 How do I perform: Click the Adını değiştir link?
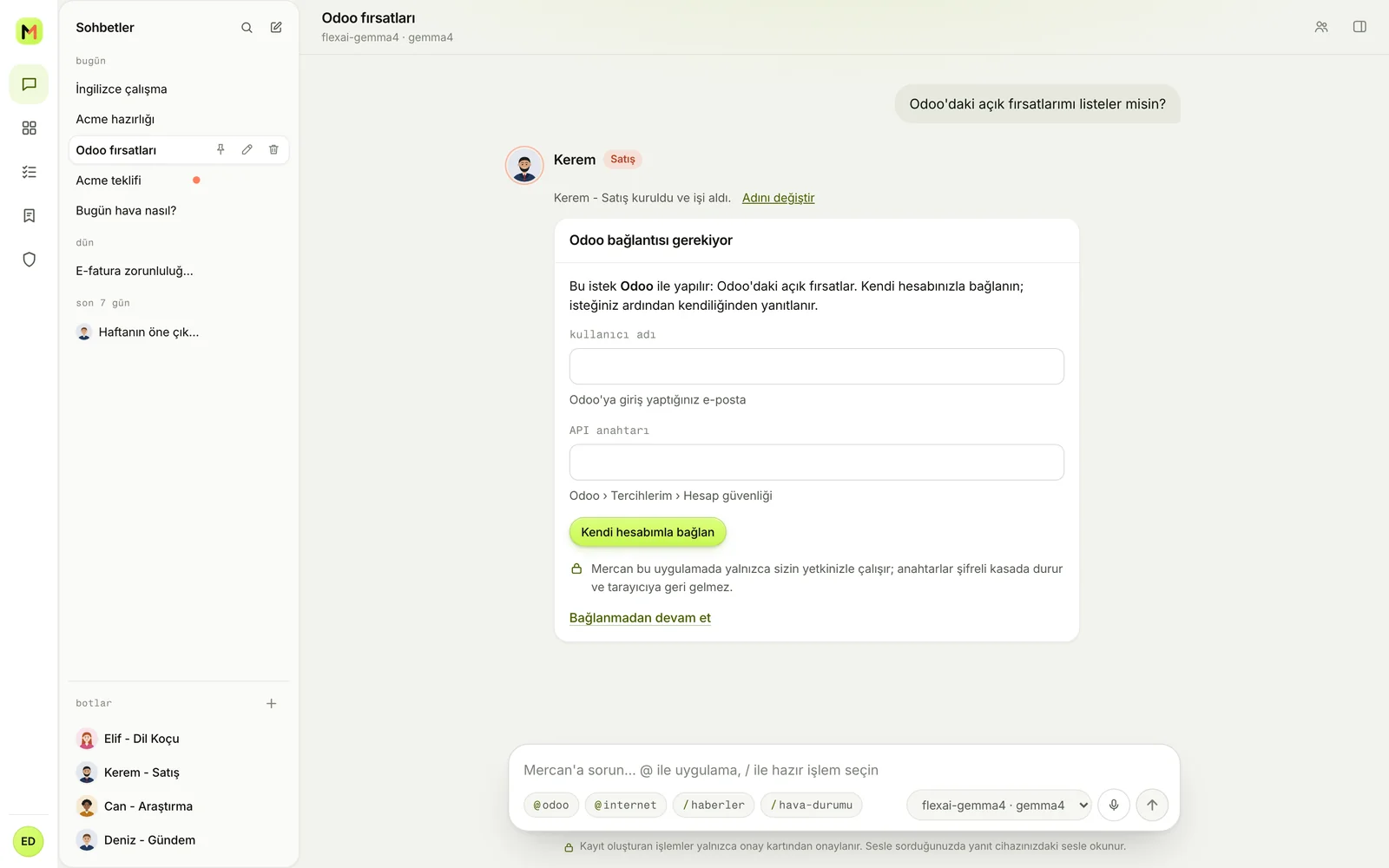(x=778, y=198)
